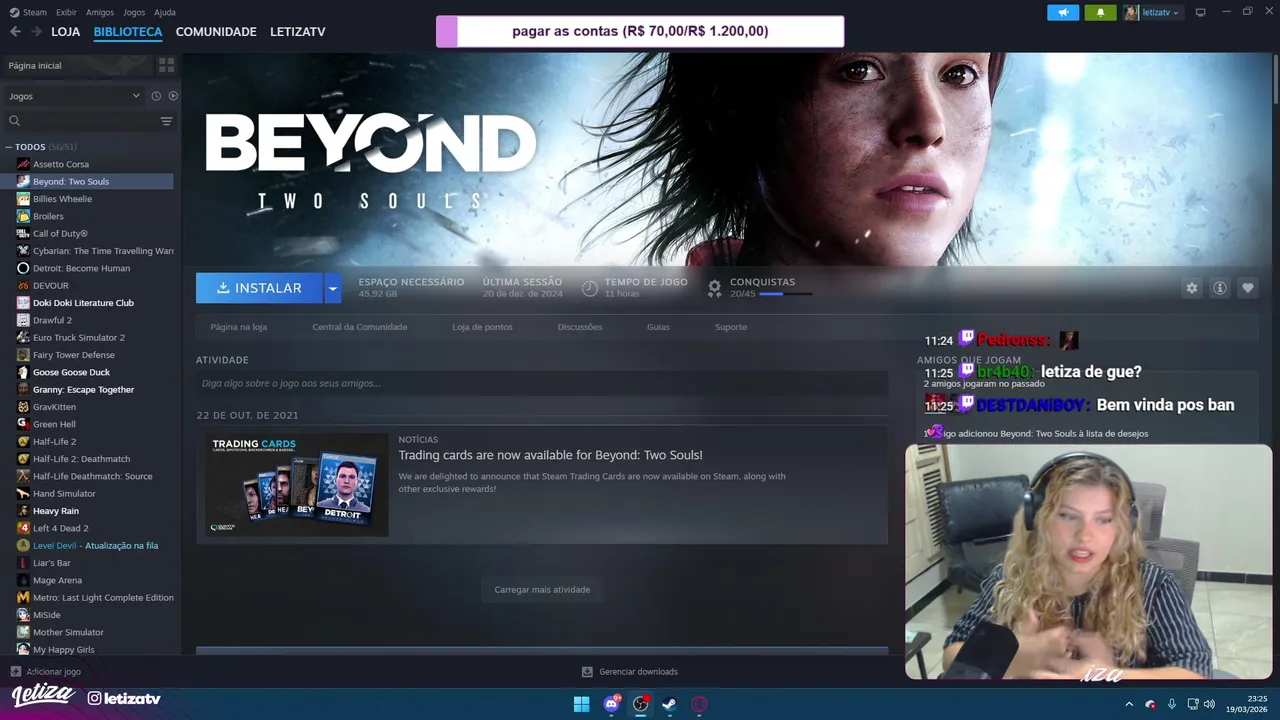
Task: Open Beyond game settings gear
Action: point(1191,288)
